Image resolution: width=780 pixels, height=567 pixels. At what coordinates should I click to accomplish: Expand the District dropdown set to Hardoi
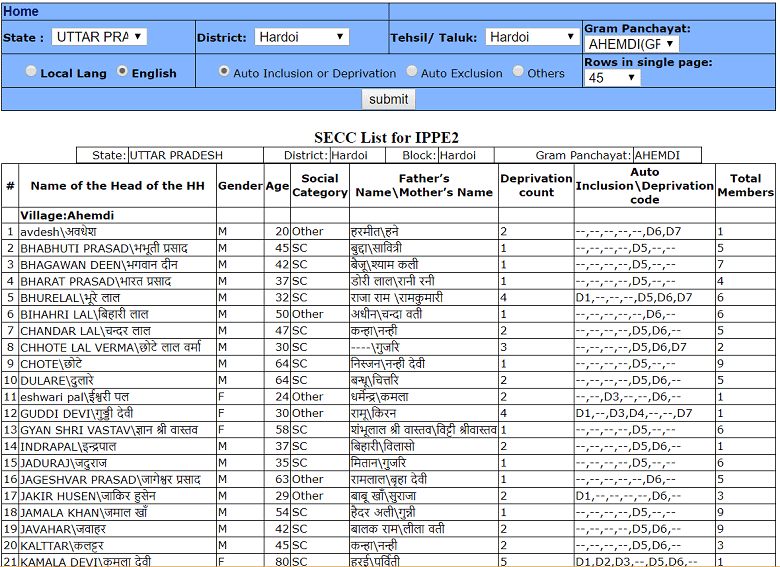point(301,37)
